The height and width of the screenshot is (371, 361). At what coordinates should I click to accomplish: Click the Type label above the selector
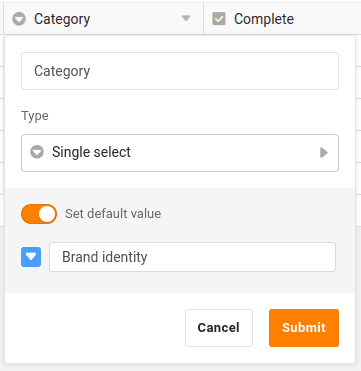pyautogui.click(x=35, y=116)
